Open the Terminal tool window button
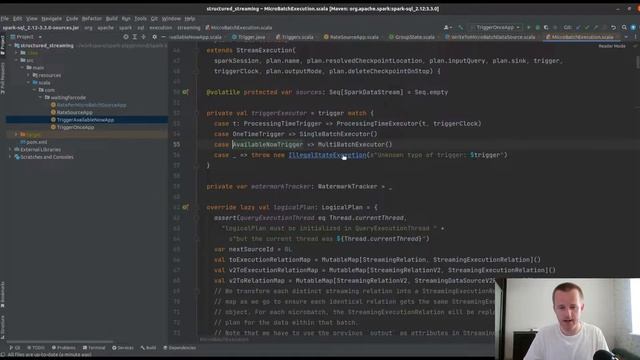 point(94,348)
